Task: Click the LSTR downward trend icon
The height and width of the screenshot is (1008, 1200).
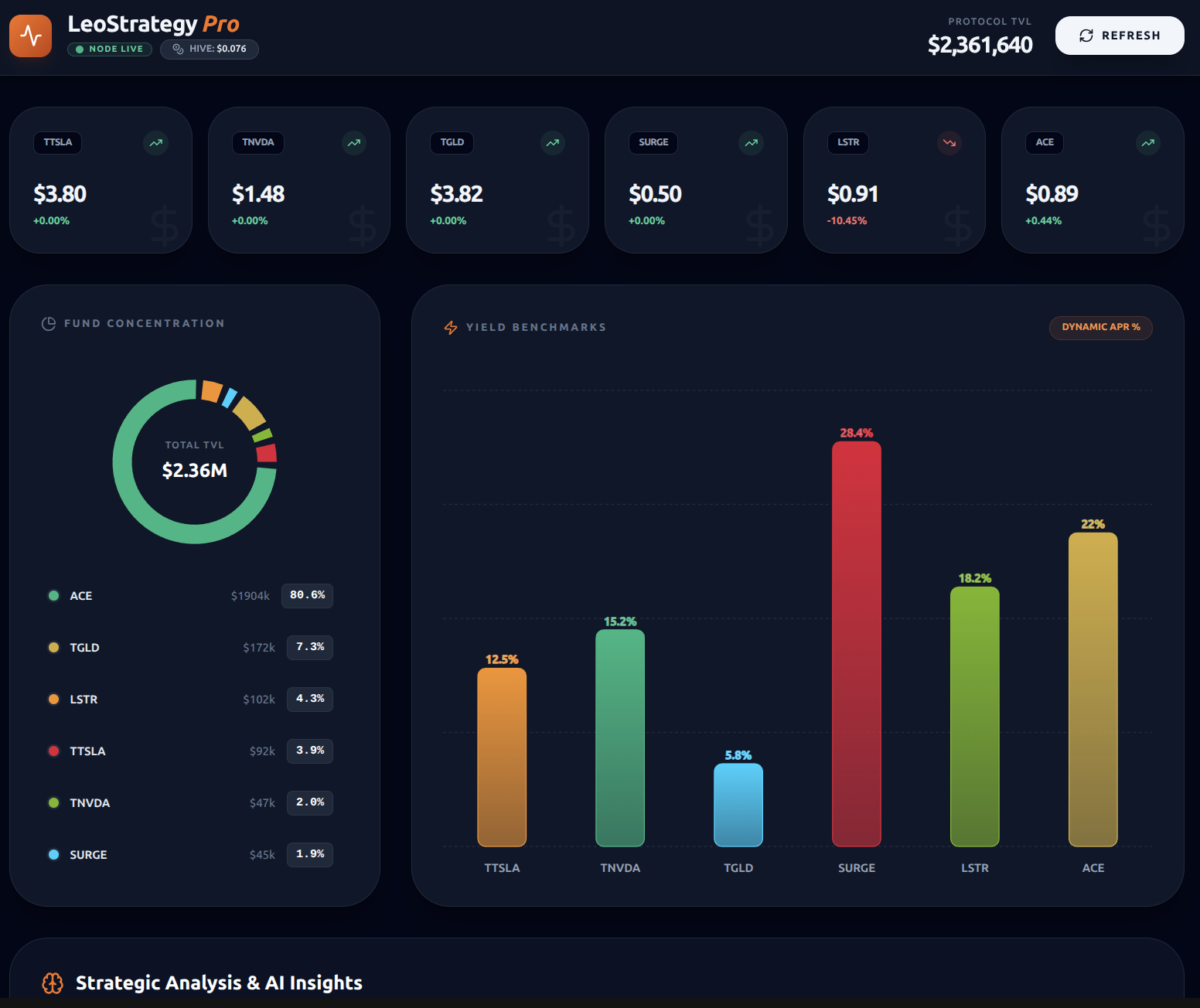Action: coord(949,143)
